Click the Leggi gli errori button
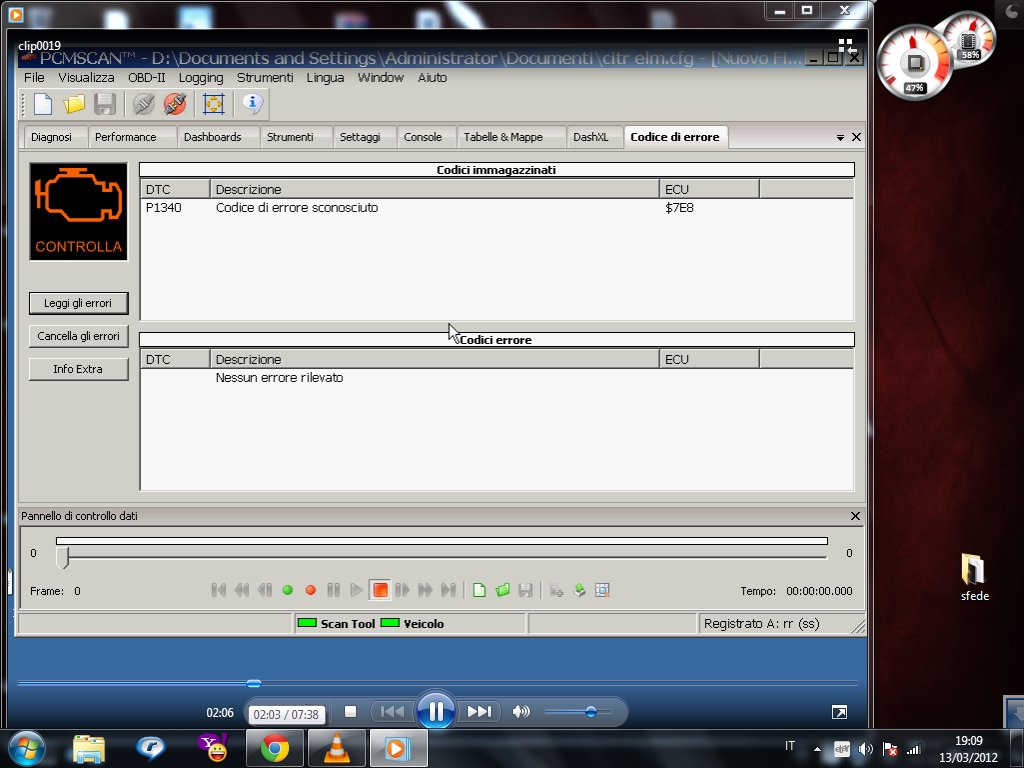Screen dimensions: 1024x768 click(78, 303)
